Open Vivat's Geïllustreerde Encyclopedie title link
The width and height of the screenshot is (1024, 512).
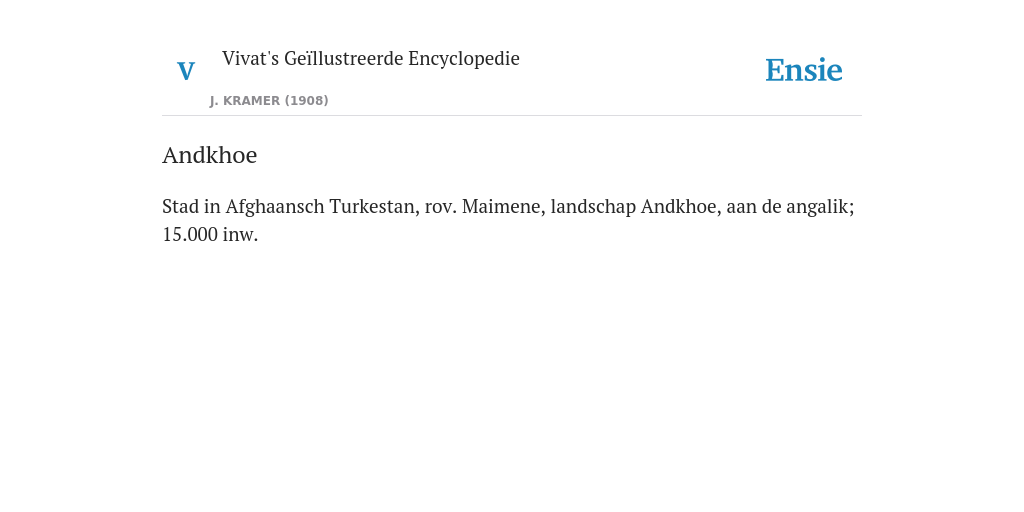pos(370,58)
